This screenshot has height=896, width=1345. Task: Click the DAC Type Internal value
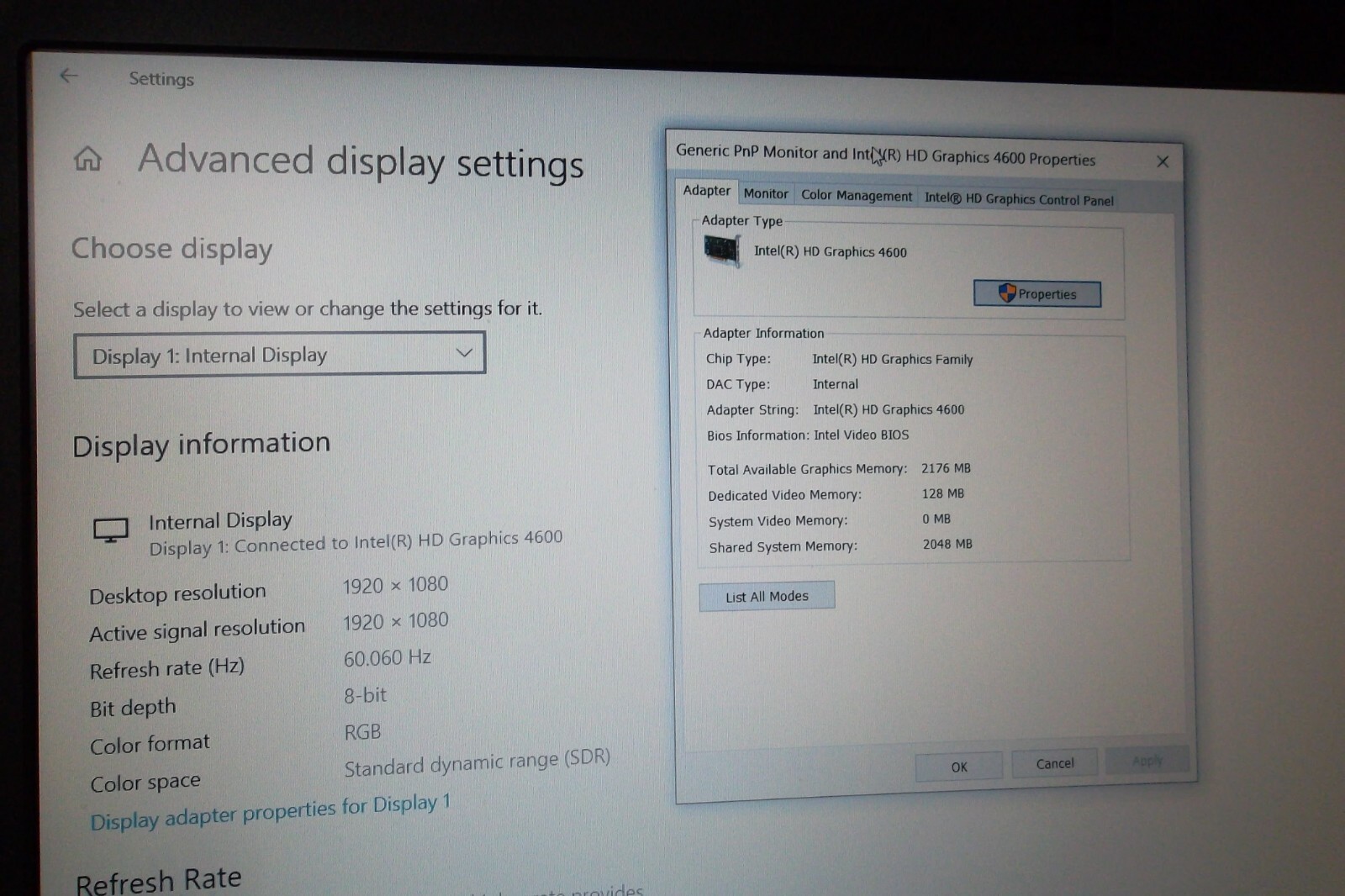[x=835, y=384]
